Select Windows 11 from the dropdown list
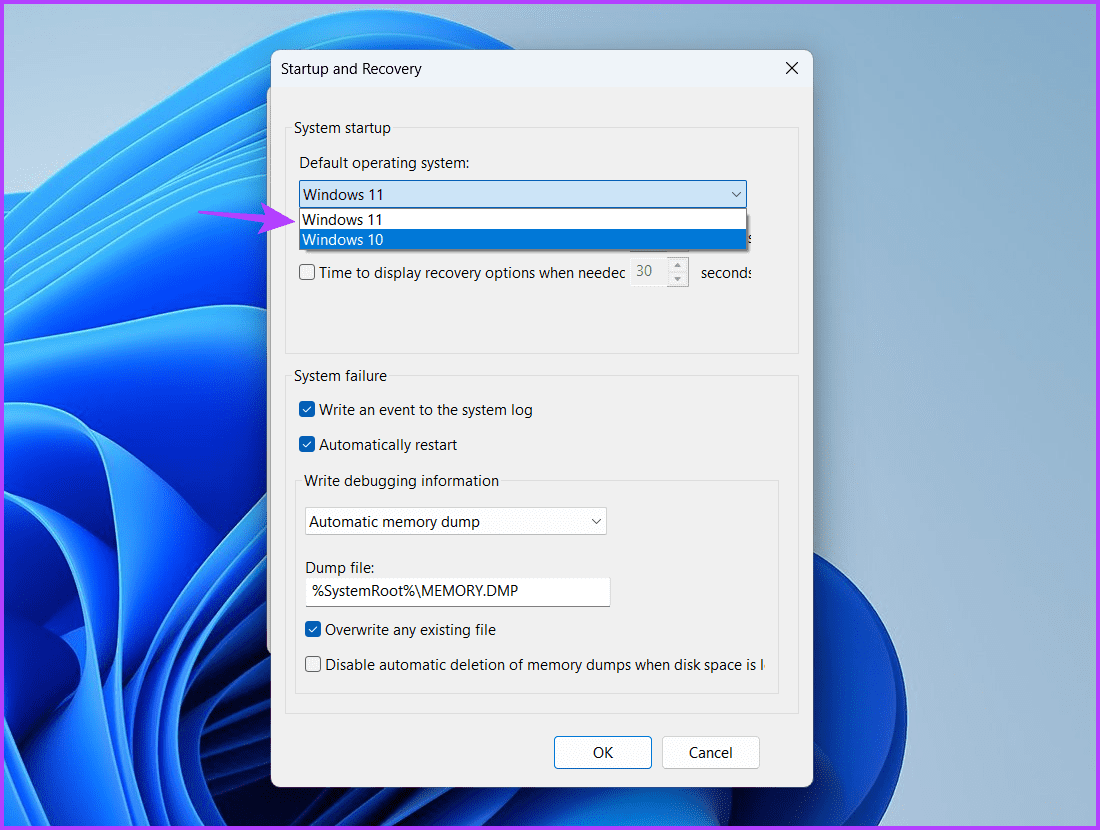This screenshot has width=1100, height=830. pos(523,220)
